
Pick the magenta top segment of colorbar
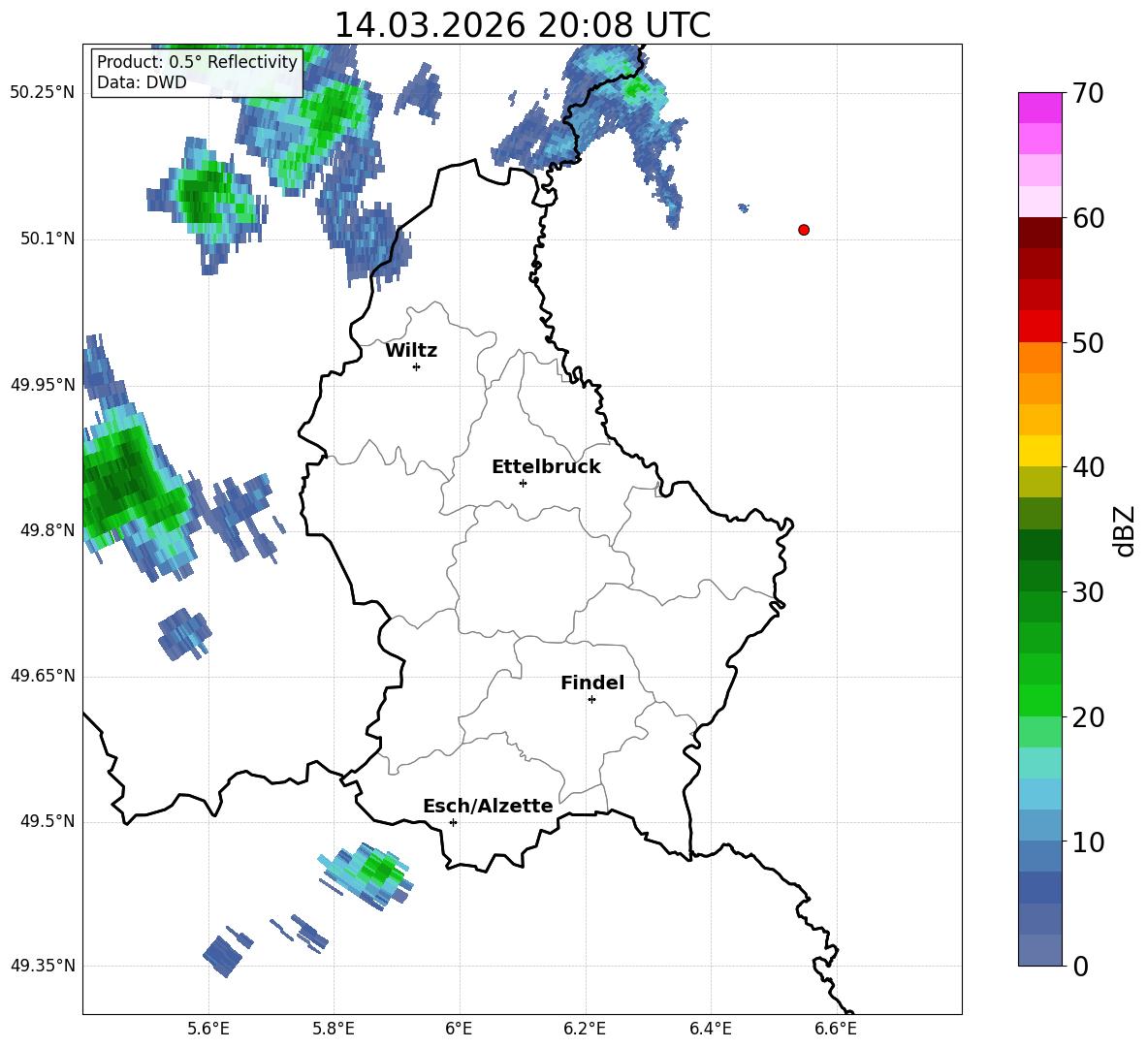[x=1039, y=109]
